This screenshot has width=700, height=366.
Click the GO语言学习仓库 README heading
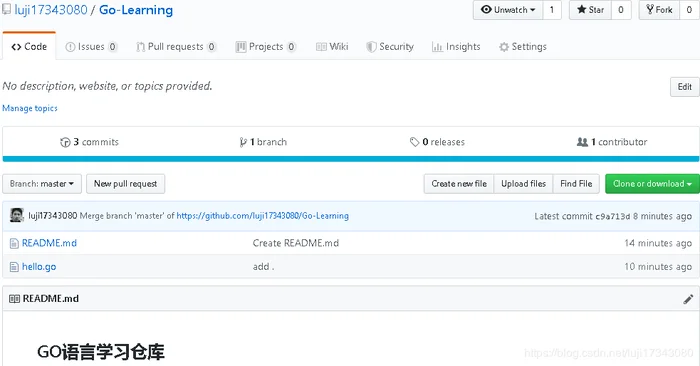(101, 352)
